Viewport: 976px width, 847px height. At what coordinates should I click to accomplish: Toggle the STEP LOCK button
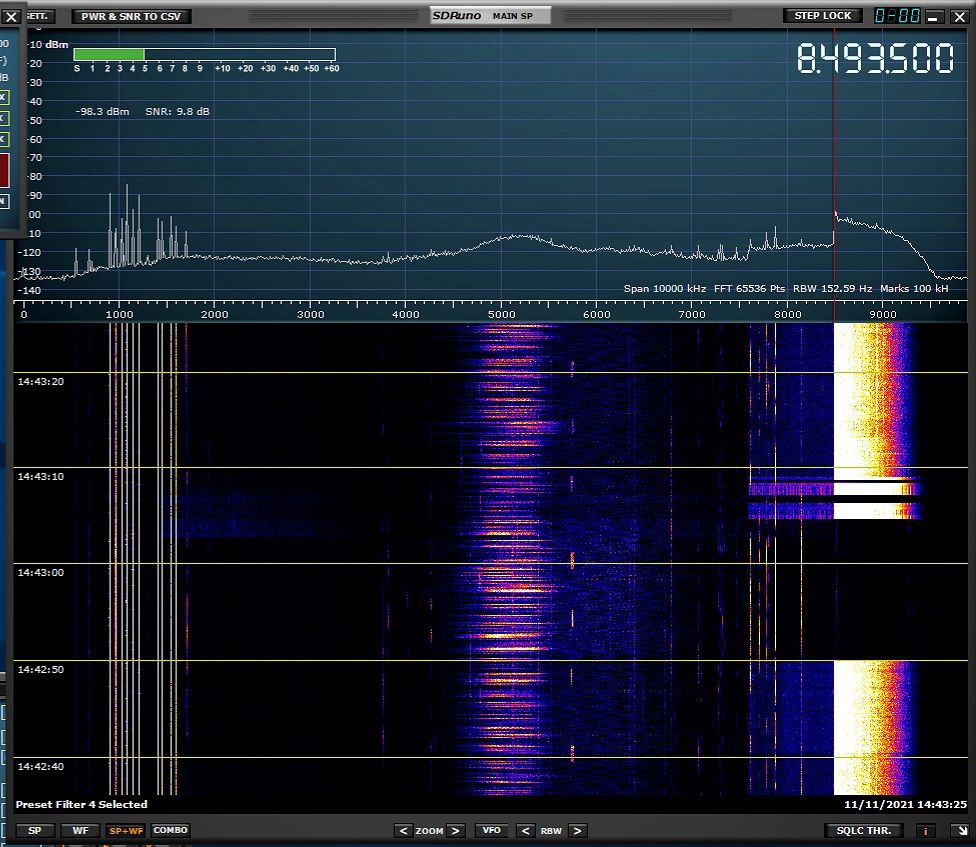pyautogui.click(x=822, y=16)
